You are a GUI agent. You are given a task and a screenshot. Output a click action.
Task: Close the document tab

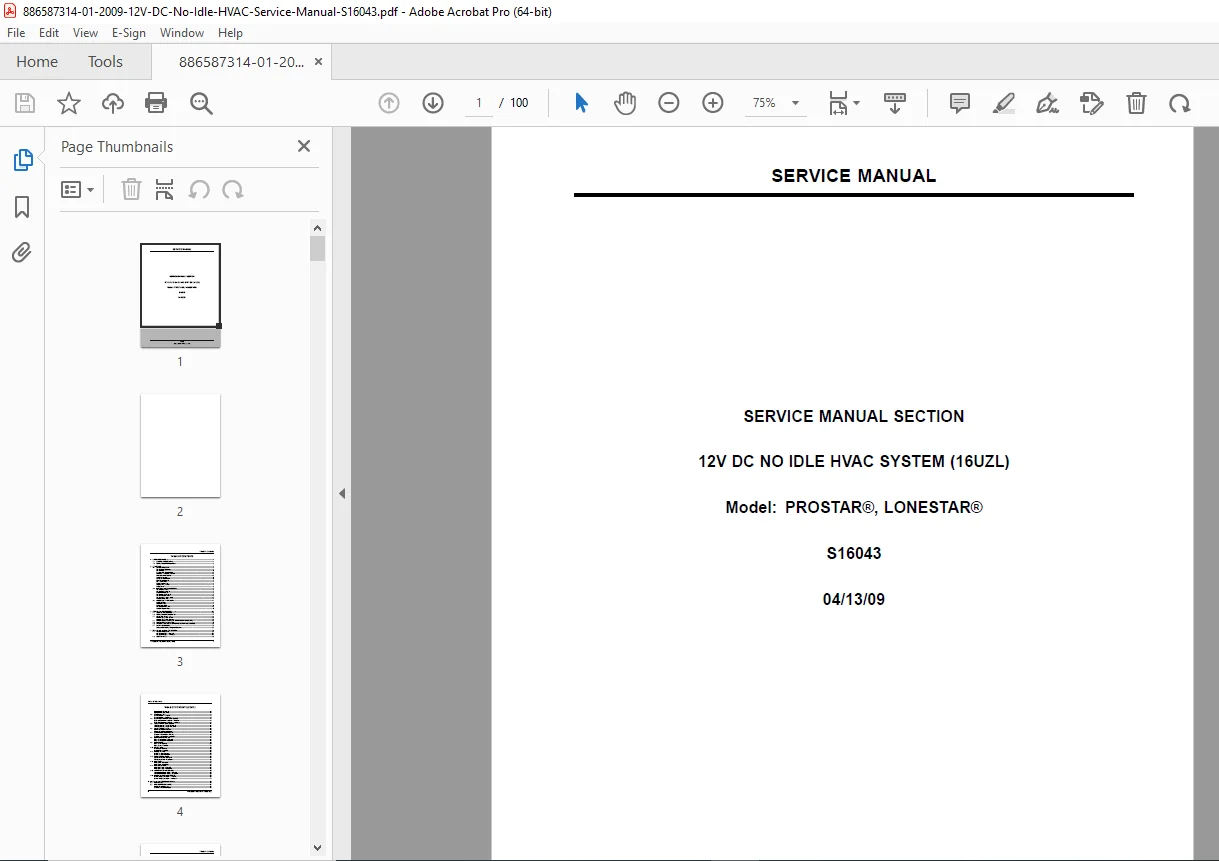[x=318, y=62]
